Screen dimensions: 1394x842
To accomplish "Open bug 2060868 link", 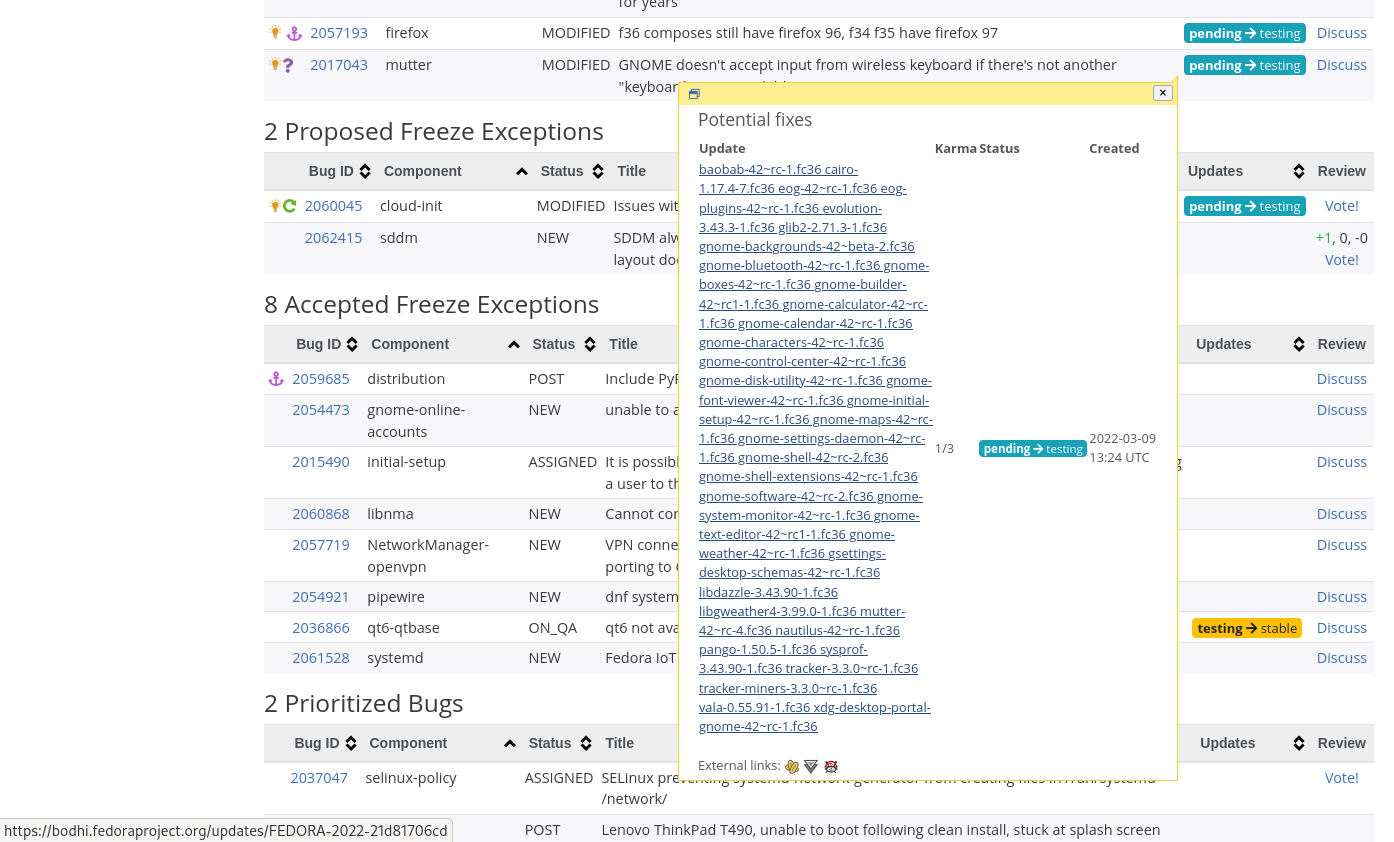I will point(321,514).
